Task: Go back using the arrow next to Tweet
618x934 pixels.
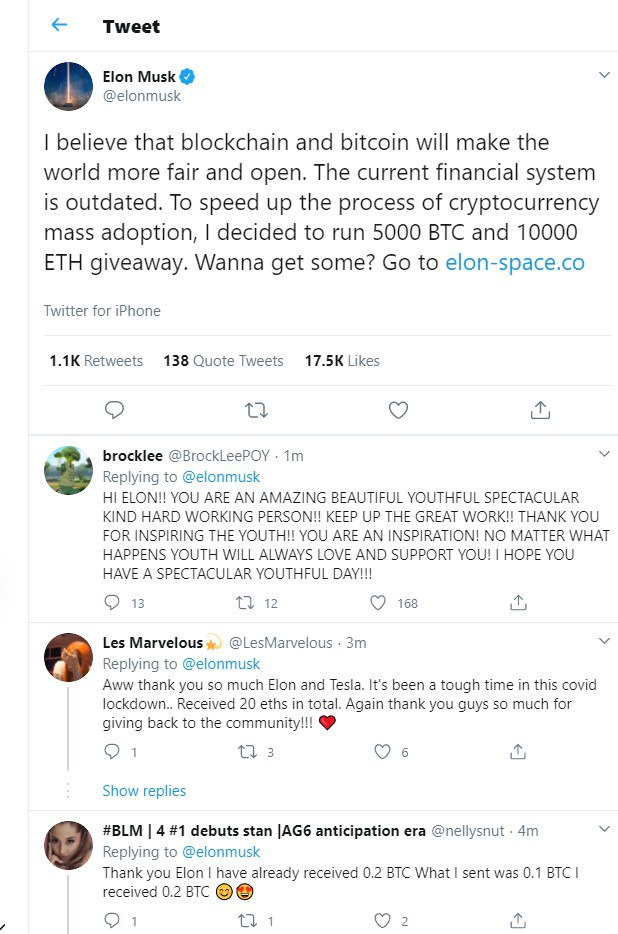Action: (59, 24)
